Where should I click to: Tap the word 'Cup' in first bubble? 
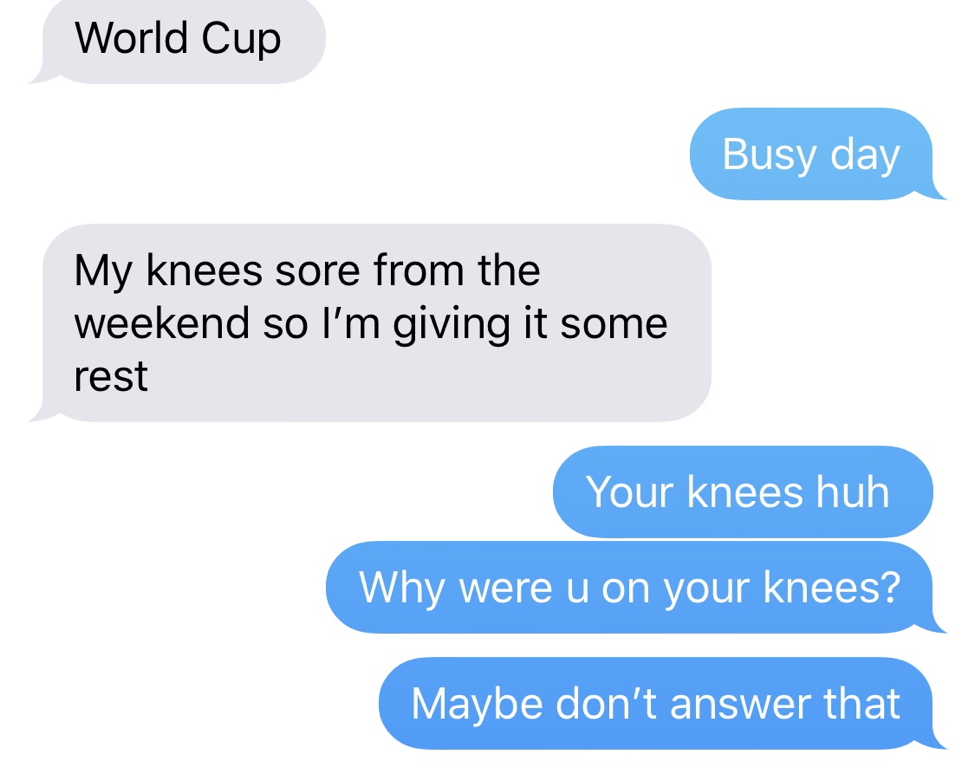(x=241, y=40)
